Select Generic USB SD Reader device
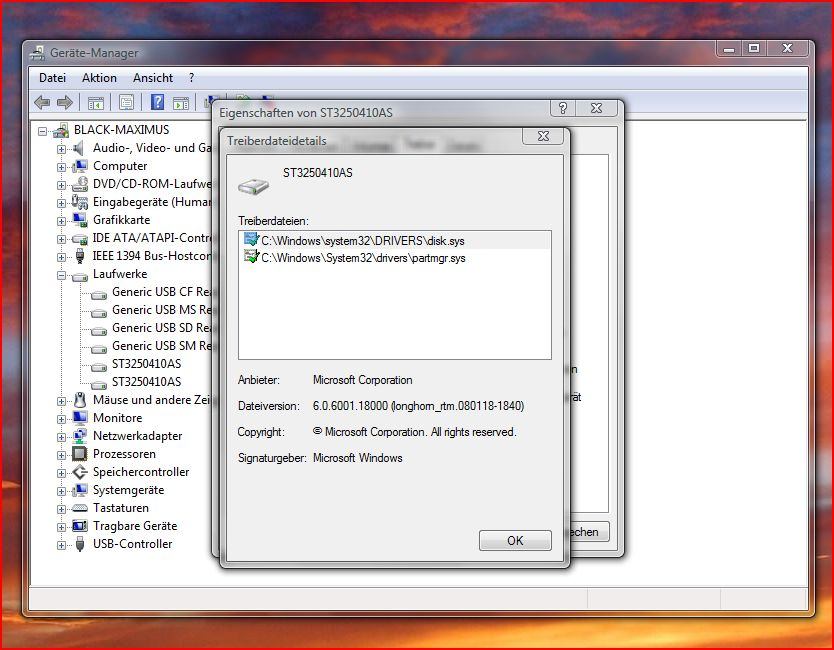Viewport: 834px width, 650px height. coord(162,328)
